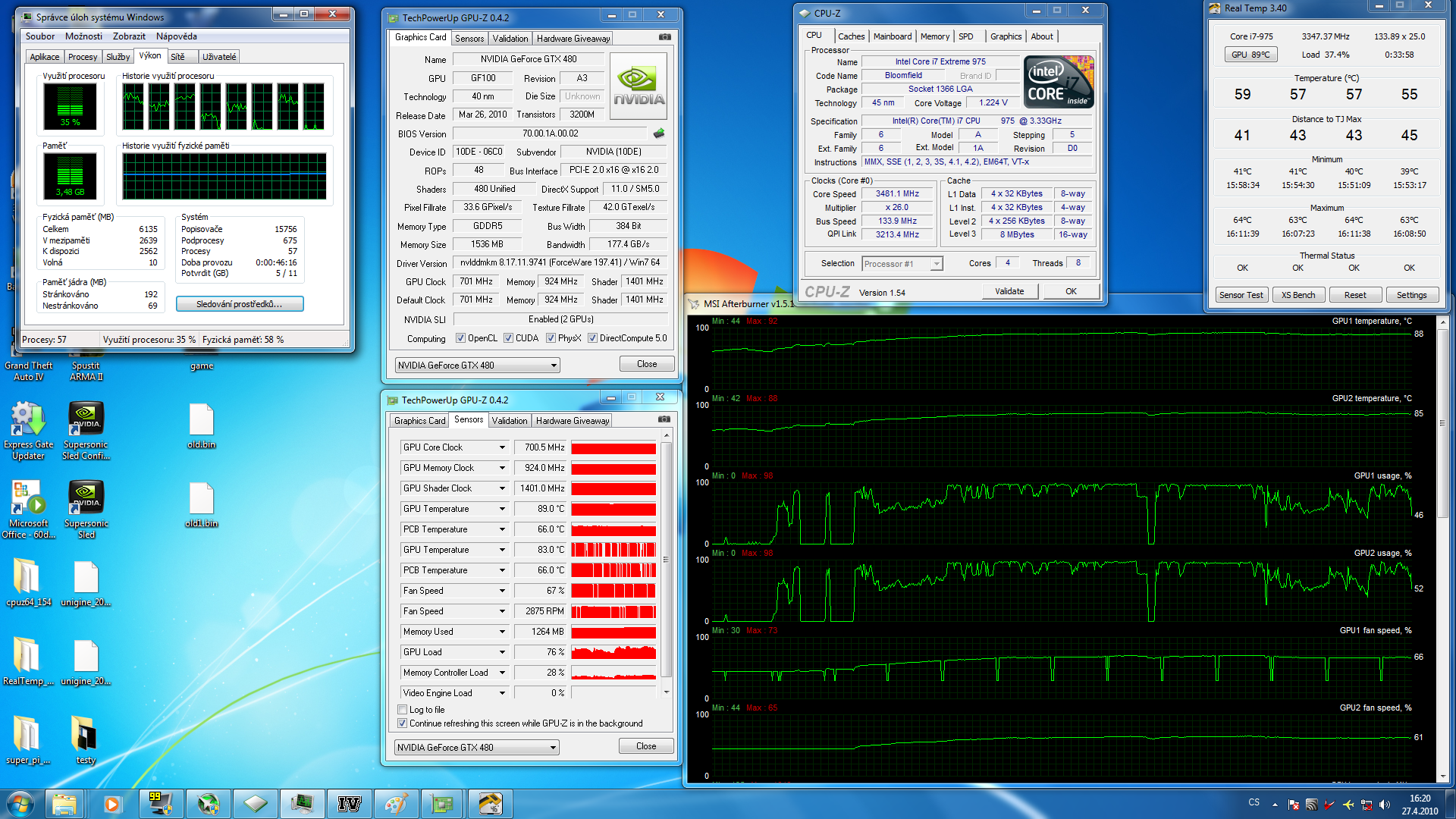Viewport: 1456px width, 819px height.
Task: Click the Intel Core i7 logo in CPU-Z
Action: [1059, 81]
